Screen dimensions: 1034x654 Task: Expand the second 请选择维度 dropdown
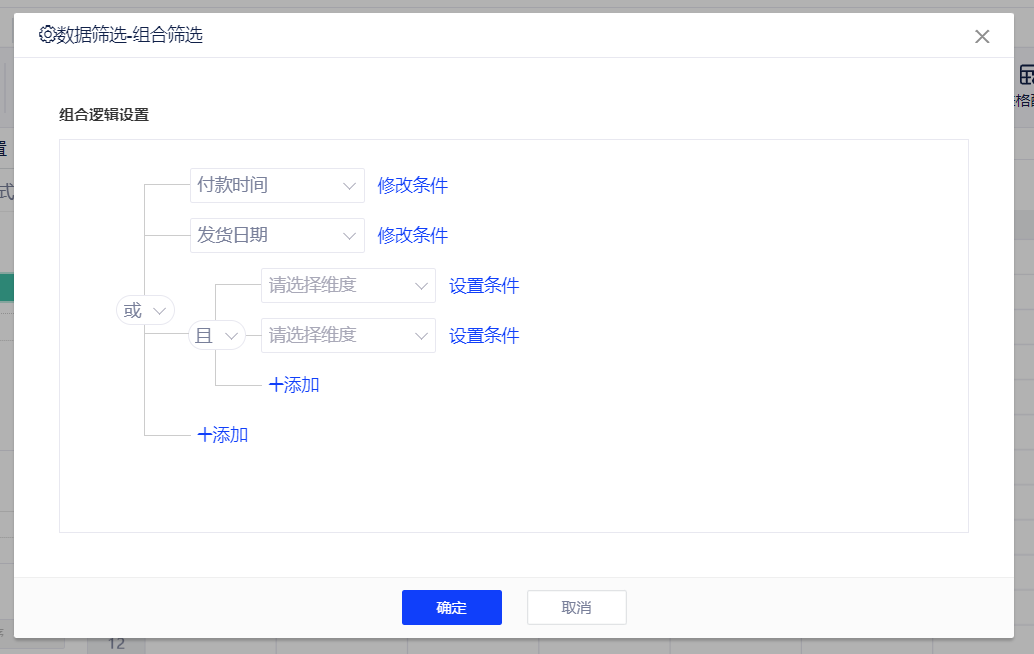[347, 336]
